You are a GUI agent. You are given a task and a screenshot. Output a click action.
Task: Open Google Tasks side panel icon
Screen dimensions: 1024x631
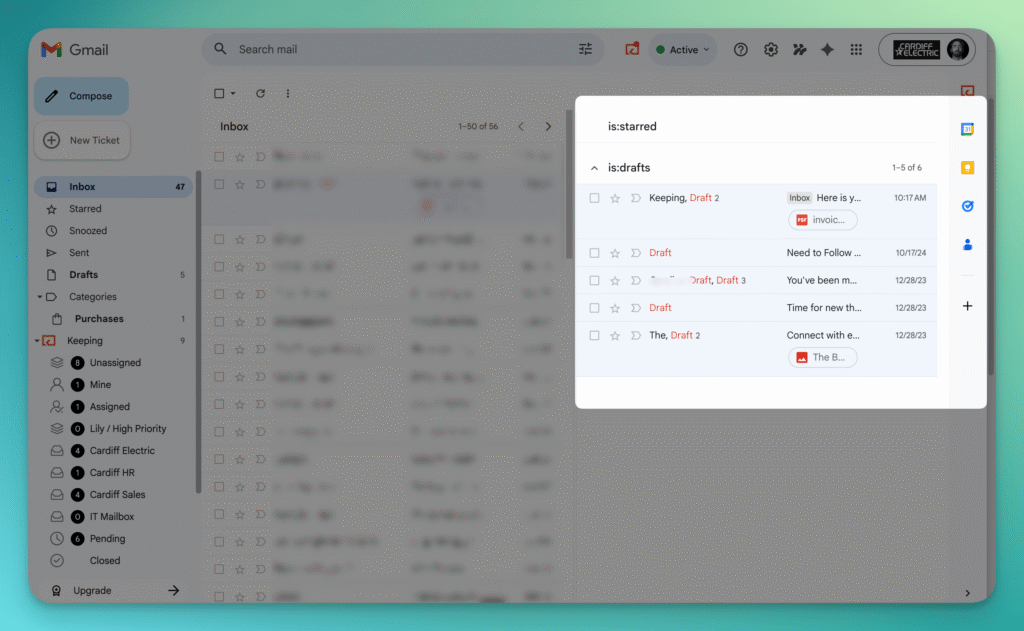click(x=967, y=206)
